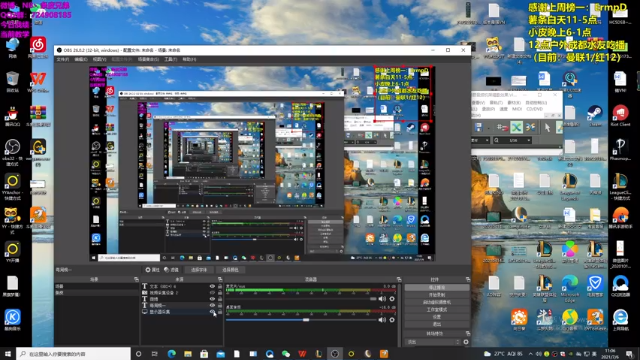Click the 启动虚拟摄像机 virtual camera button
Viewport: 640px width, 360px height.
pos(437,302)
